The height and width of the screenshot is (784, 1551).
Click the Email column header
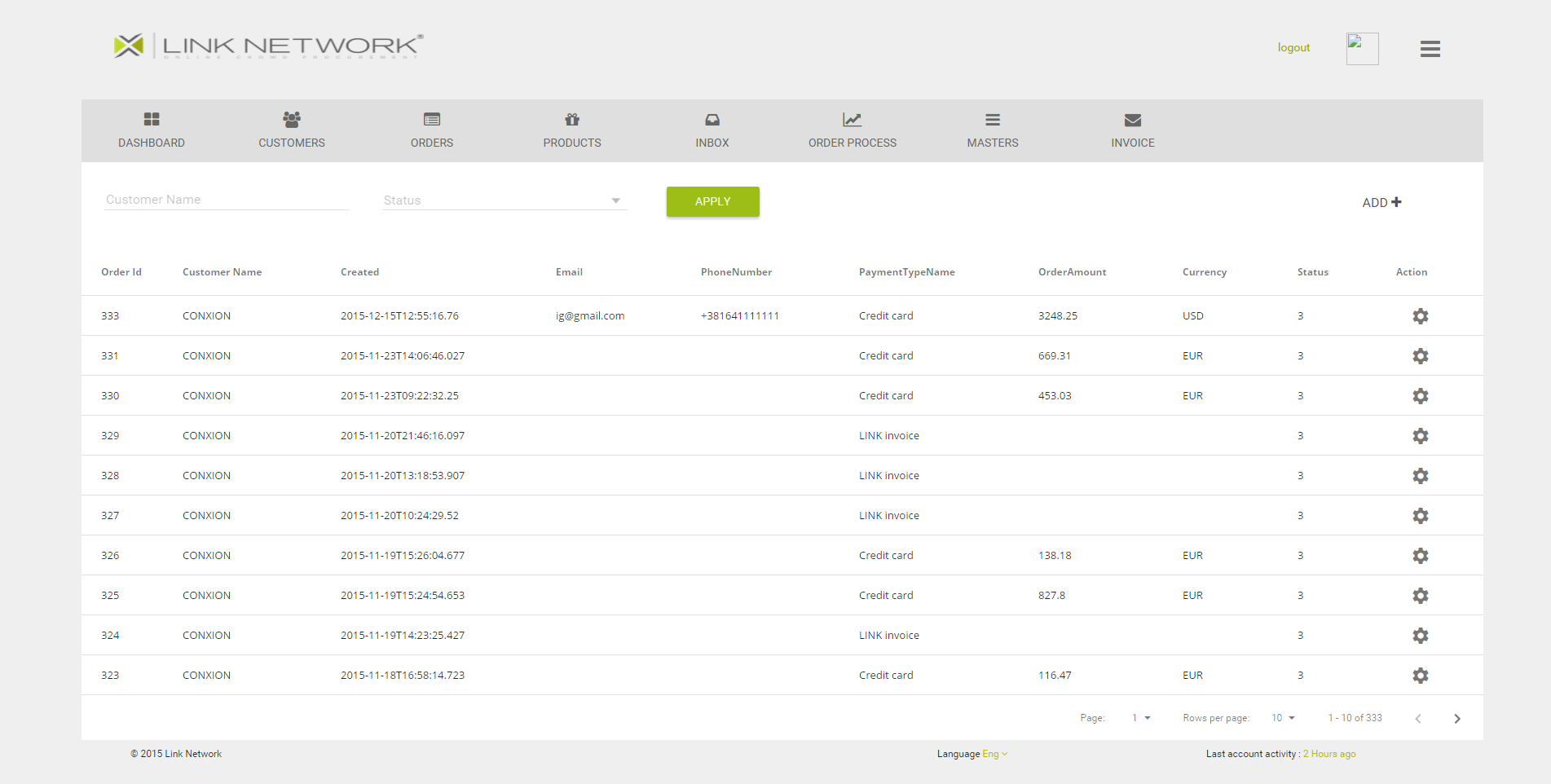pos(569,272)
